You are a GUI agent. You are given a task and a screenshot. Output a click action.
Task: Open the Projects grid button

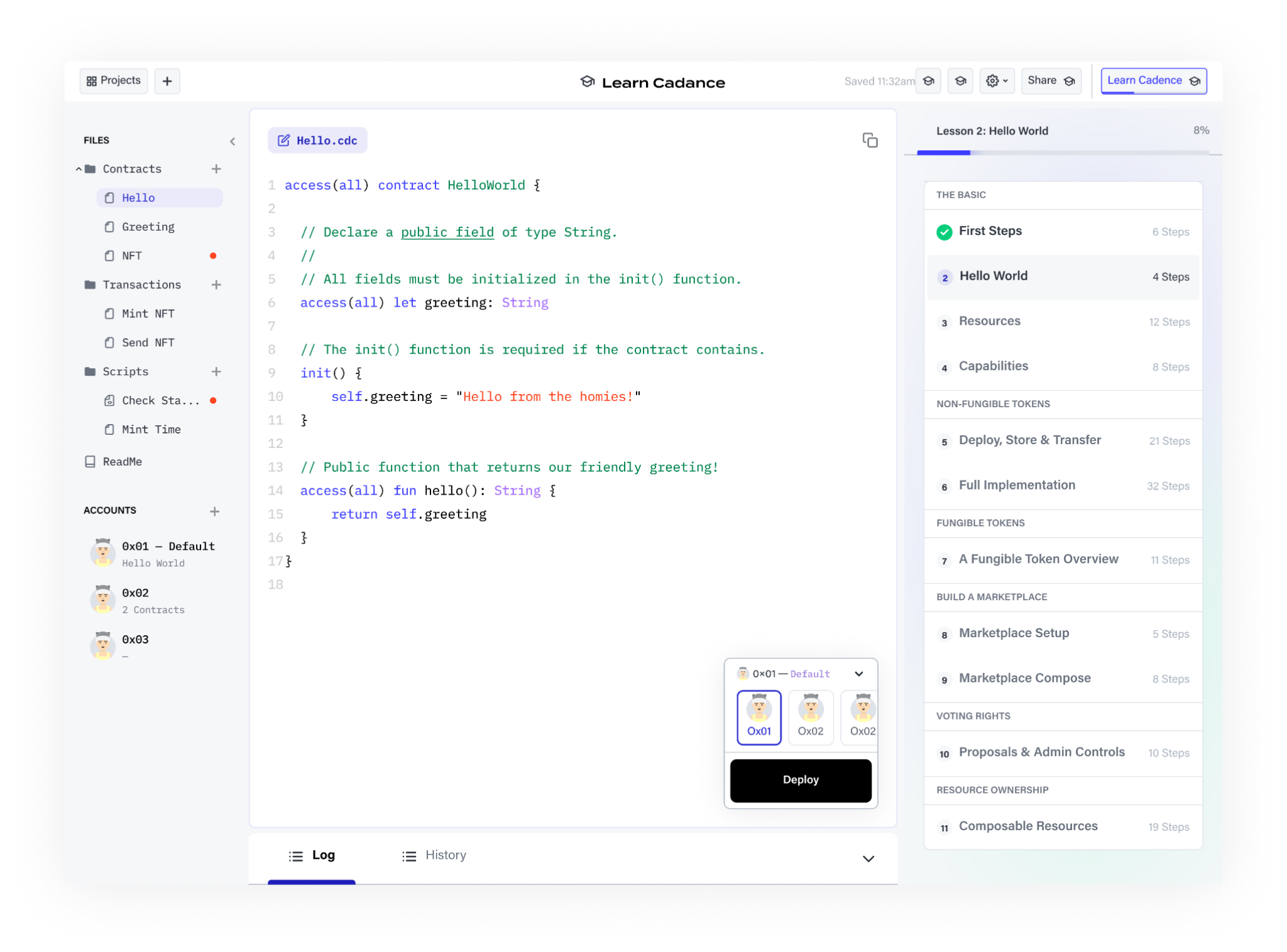tap(114, 81)
